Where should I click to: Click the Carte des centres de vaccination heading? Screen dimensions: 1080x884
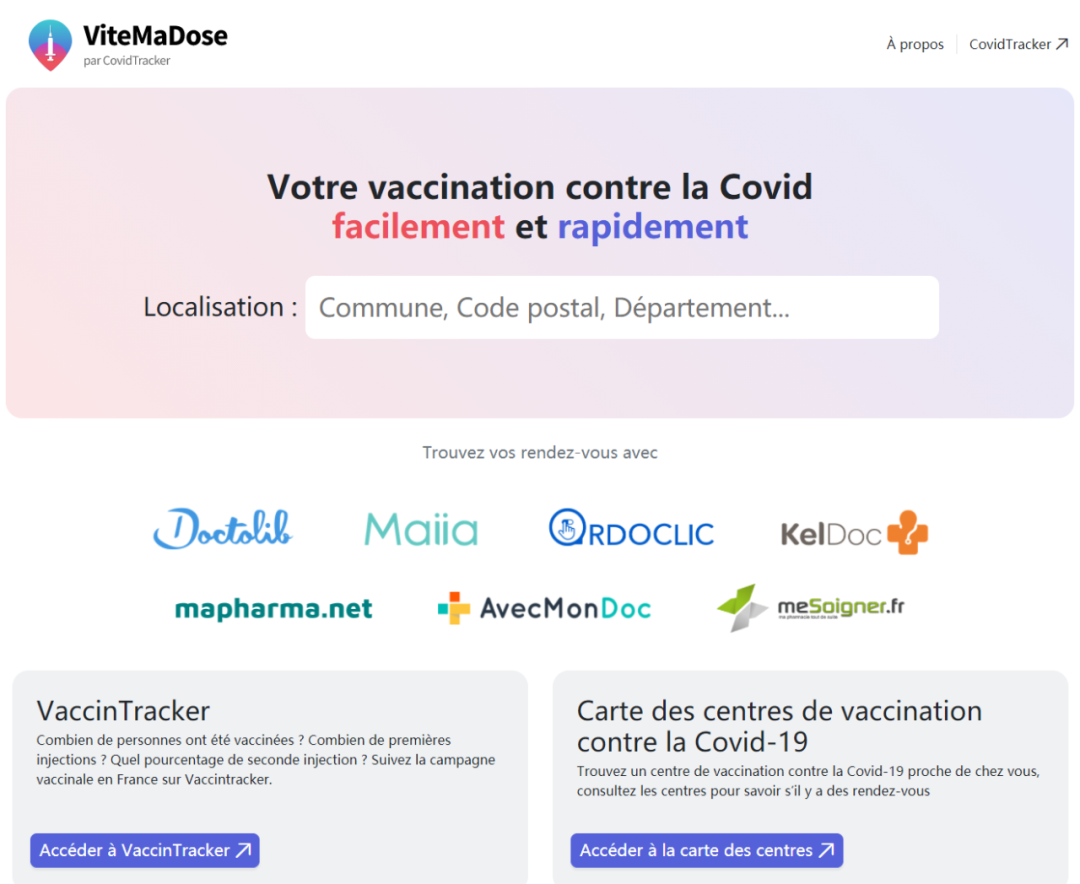coord(779,726)
